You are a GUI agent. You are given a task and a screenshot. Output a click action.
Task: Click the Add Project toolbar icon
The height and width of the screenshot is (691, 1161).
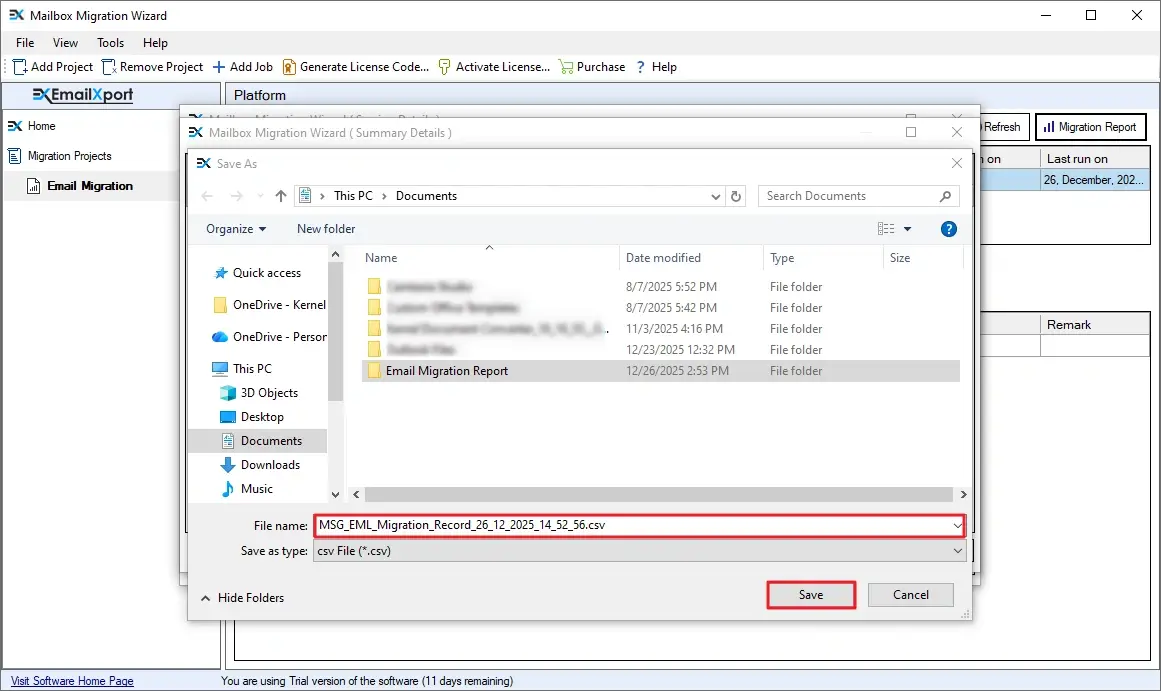pos(20,67)
